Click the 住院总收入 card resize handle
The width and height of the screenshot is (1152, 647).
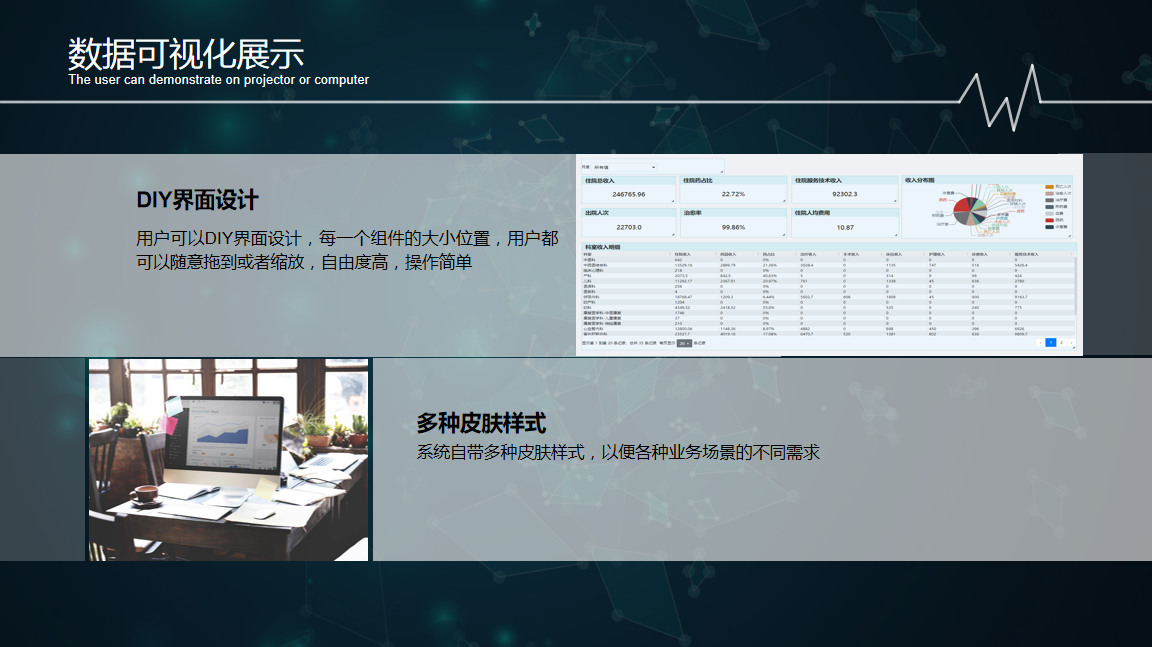point(673,201)
